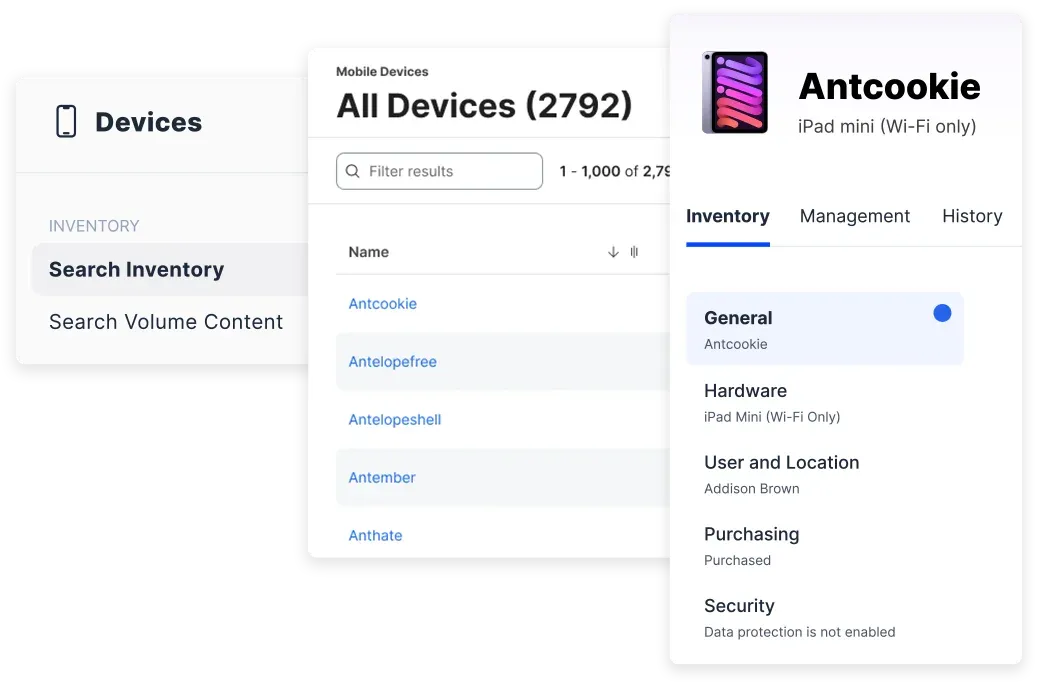Click the magnifier icon in filter box

353,171
